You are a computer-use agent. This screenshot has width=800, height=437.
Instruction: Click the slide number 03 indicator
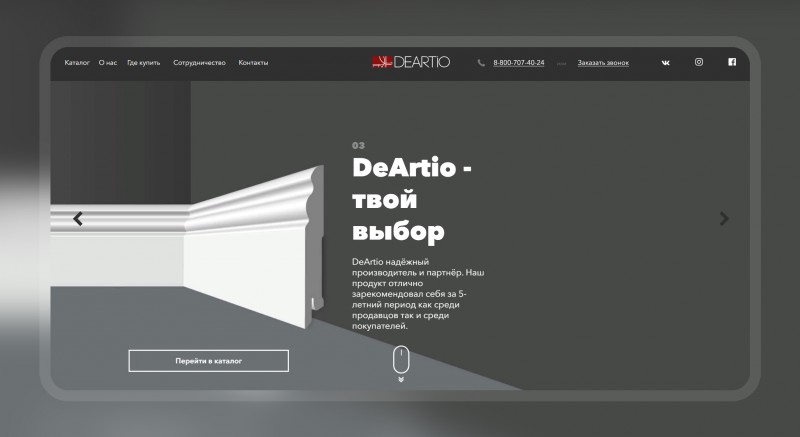coord(358,146)
